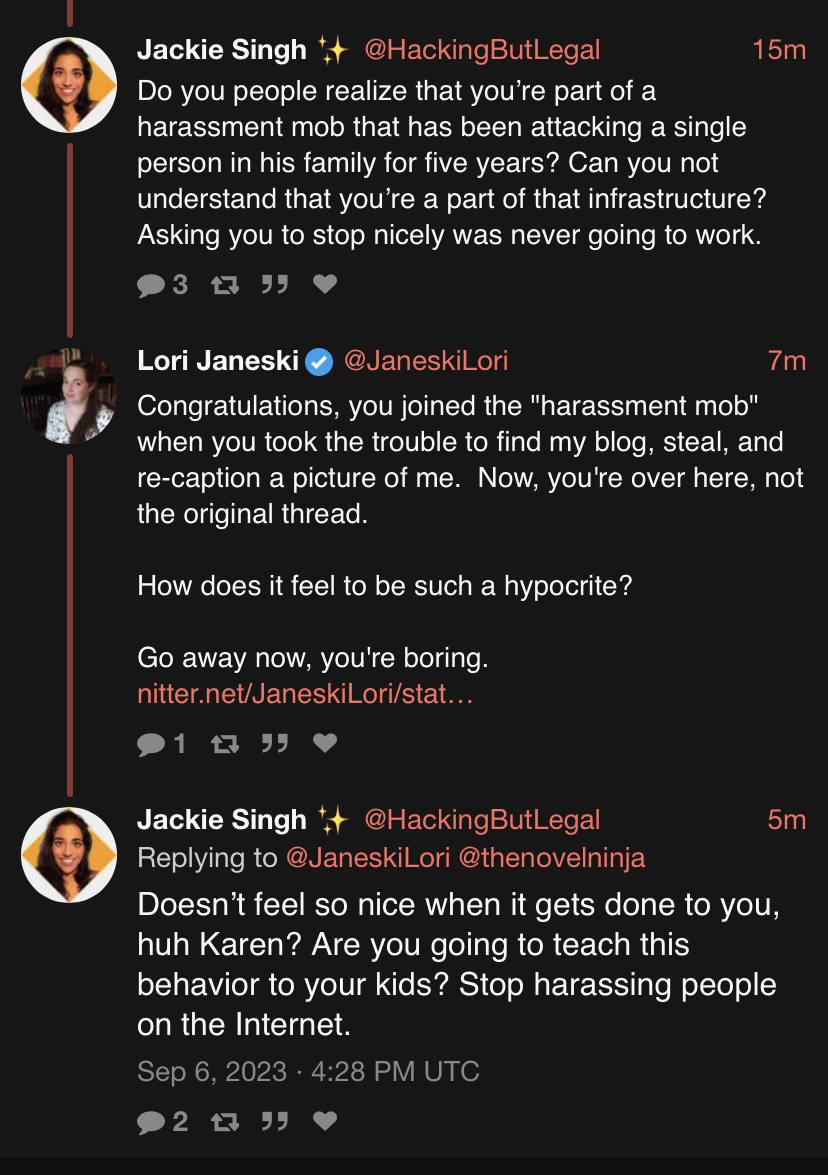Quote Lori Janeski's tweet
Viewport: 828px width, 1175px height.
pos(275,743)
